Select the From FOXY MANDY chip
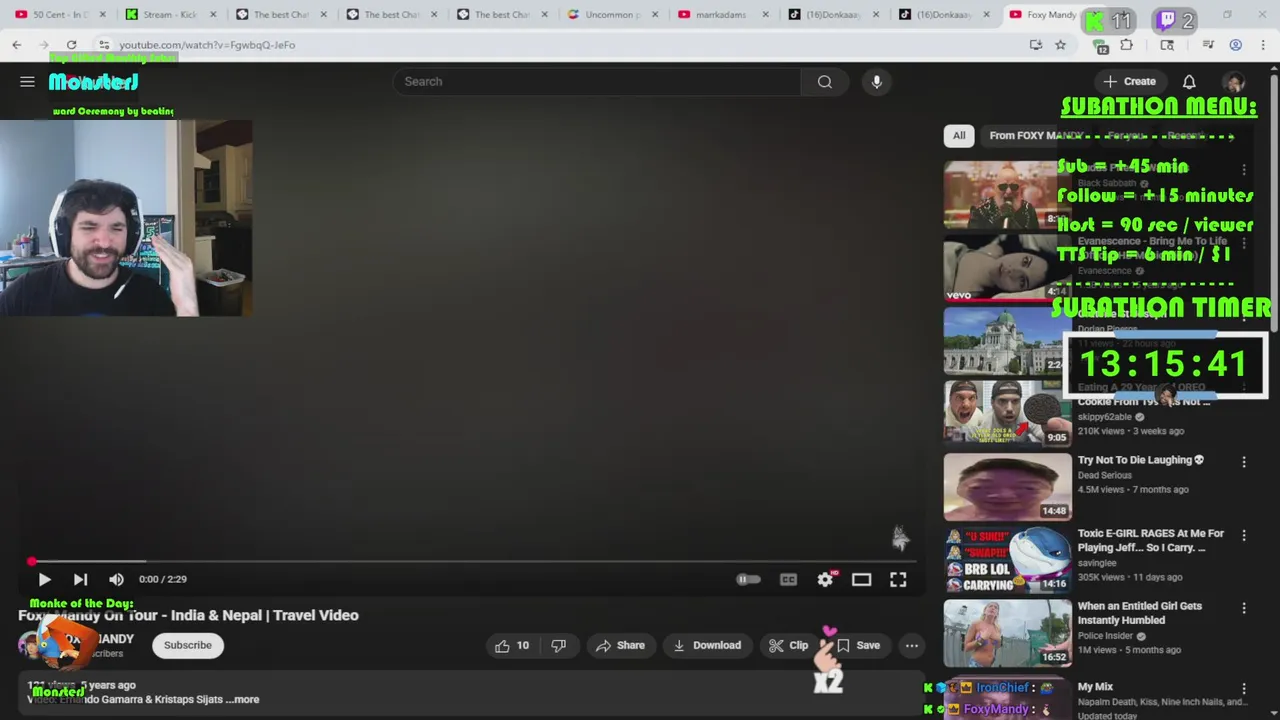 click(x=1036, y=136)
